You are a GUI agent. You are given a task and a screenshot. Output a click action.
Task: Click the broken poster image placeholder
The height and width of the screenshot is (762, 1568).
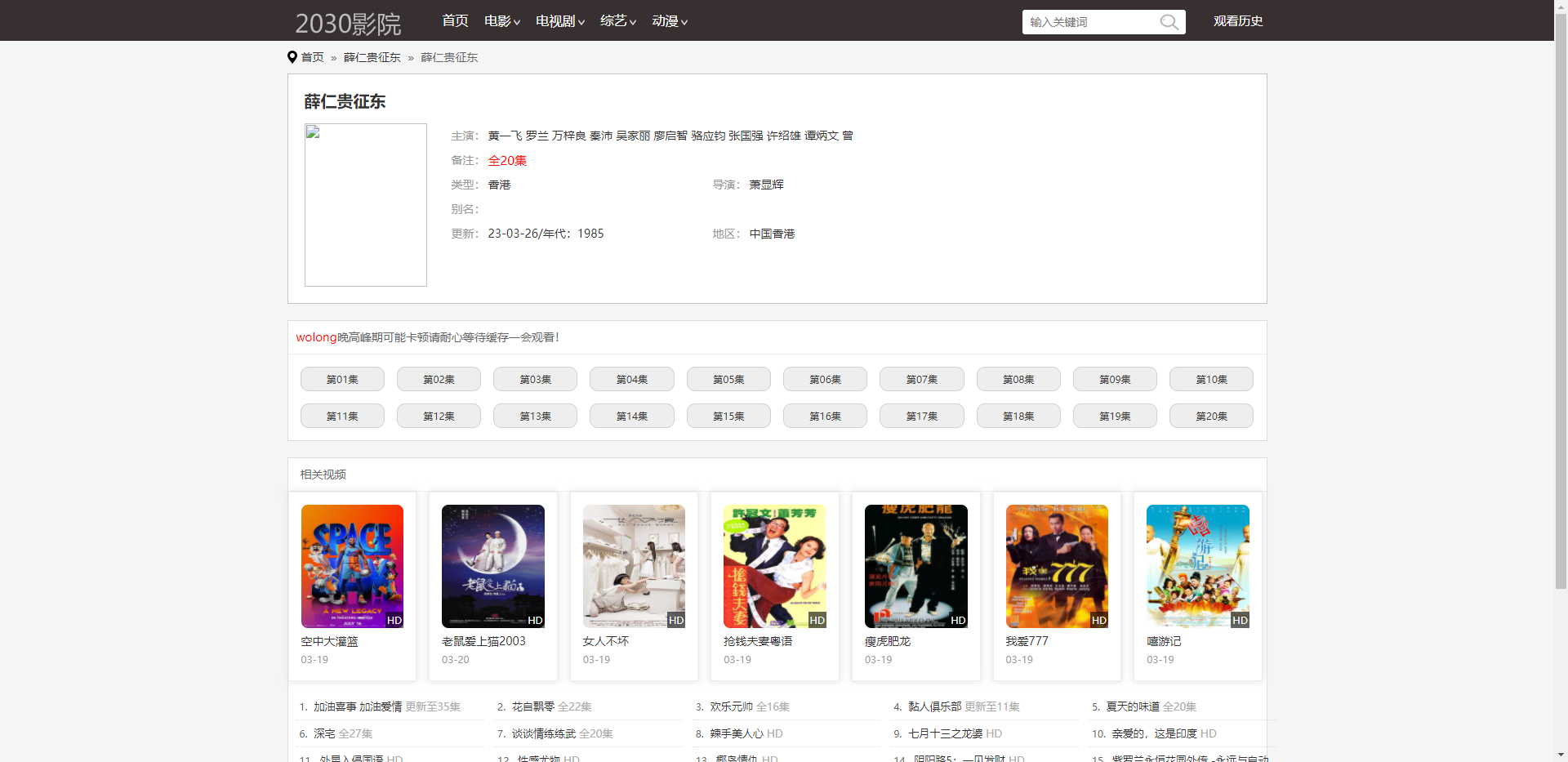[366, 205]
